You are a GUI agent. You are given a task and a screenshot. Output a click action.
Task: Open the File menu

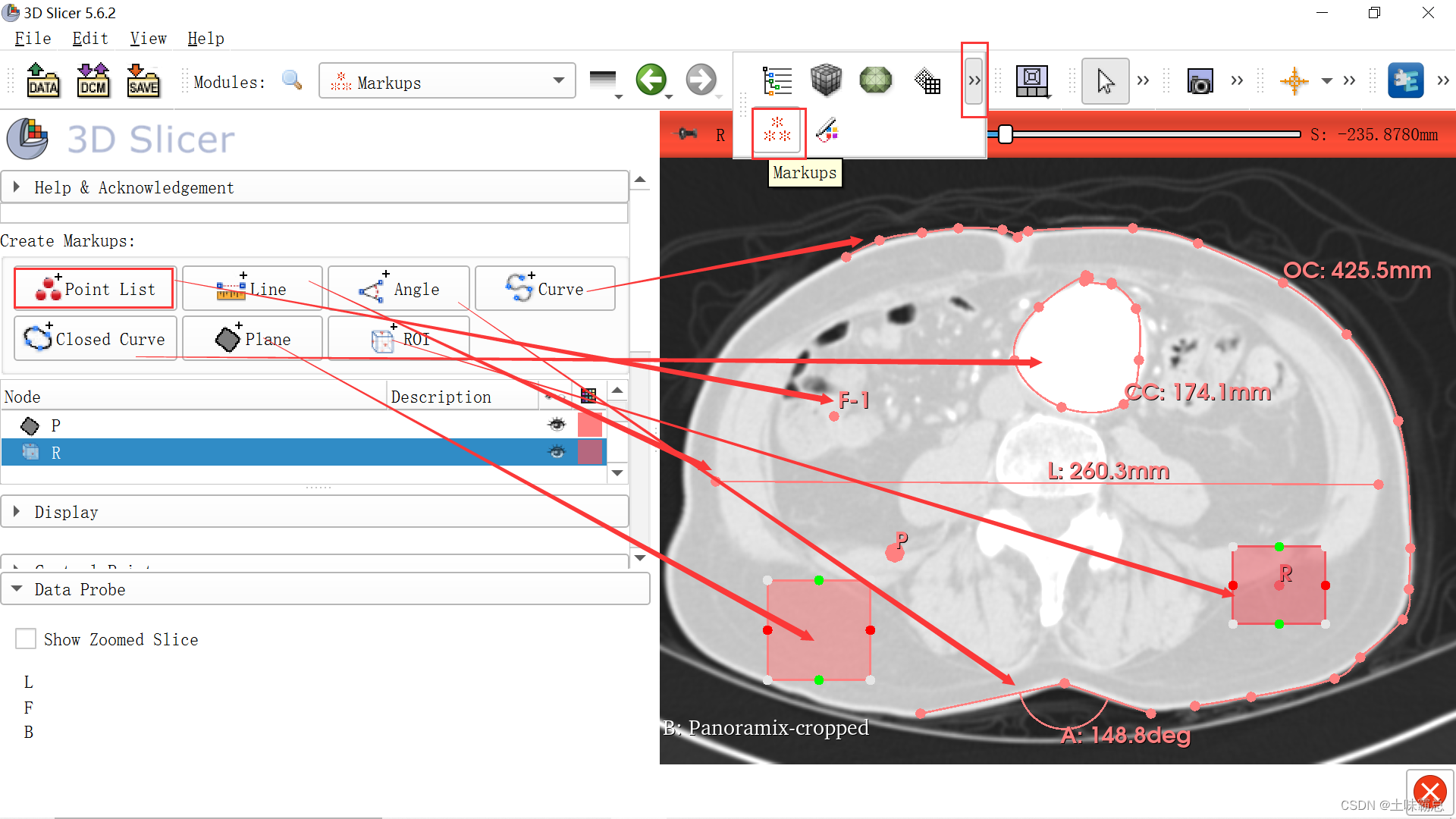pos(32,38)
